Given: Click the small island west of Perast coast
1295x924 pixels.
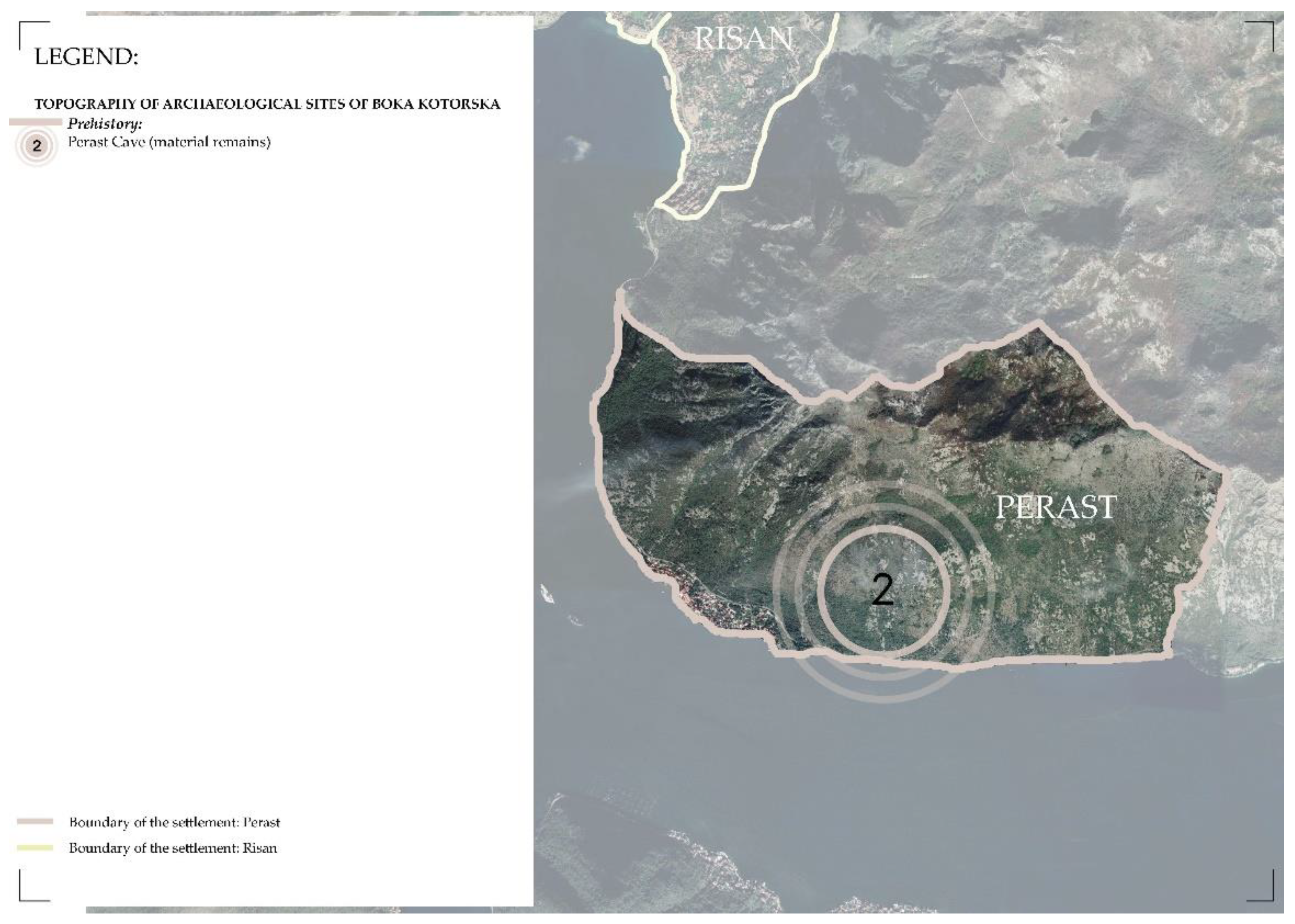Looking at the screenshot, I should point(547,594).
